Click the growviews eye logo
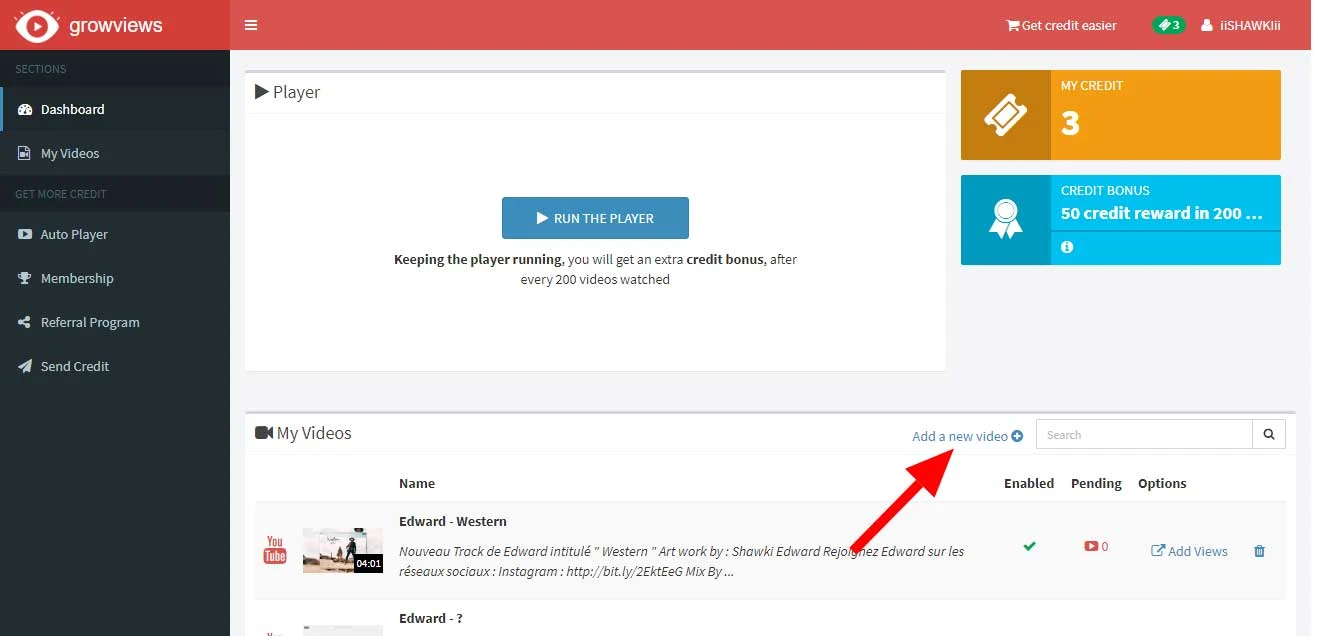The image size is (1326, 636). (x=38, y=25)
